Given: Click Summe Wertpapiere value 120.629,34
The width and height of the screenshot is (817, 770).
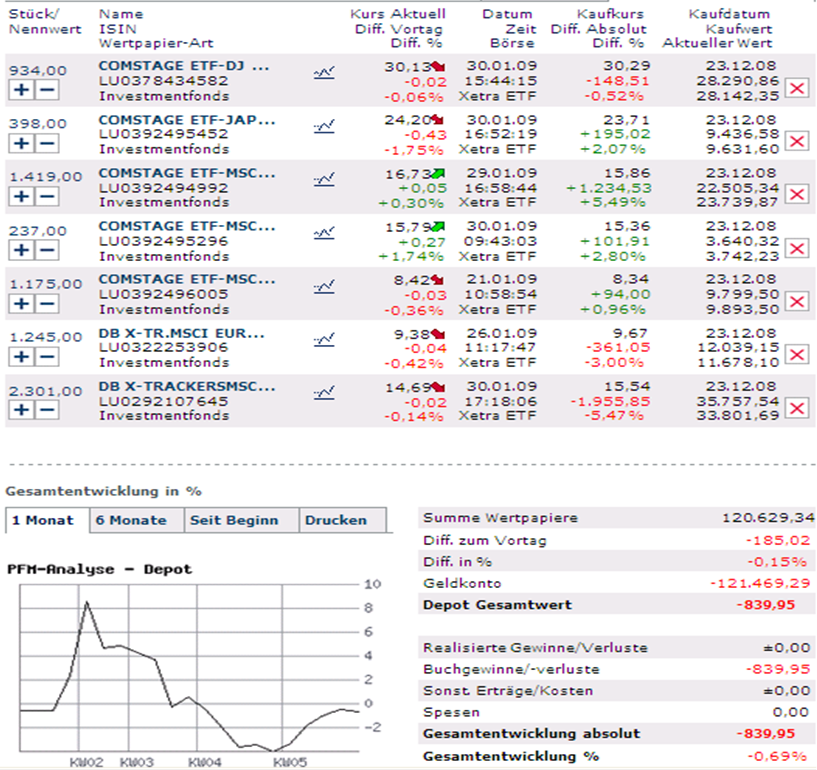Looking at the screenshot, I should tap(768, 518).
